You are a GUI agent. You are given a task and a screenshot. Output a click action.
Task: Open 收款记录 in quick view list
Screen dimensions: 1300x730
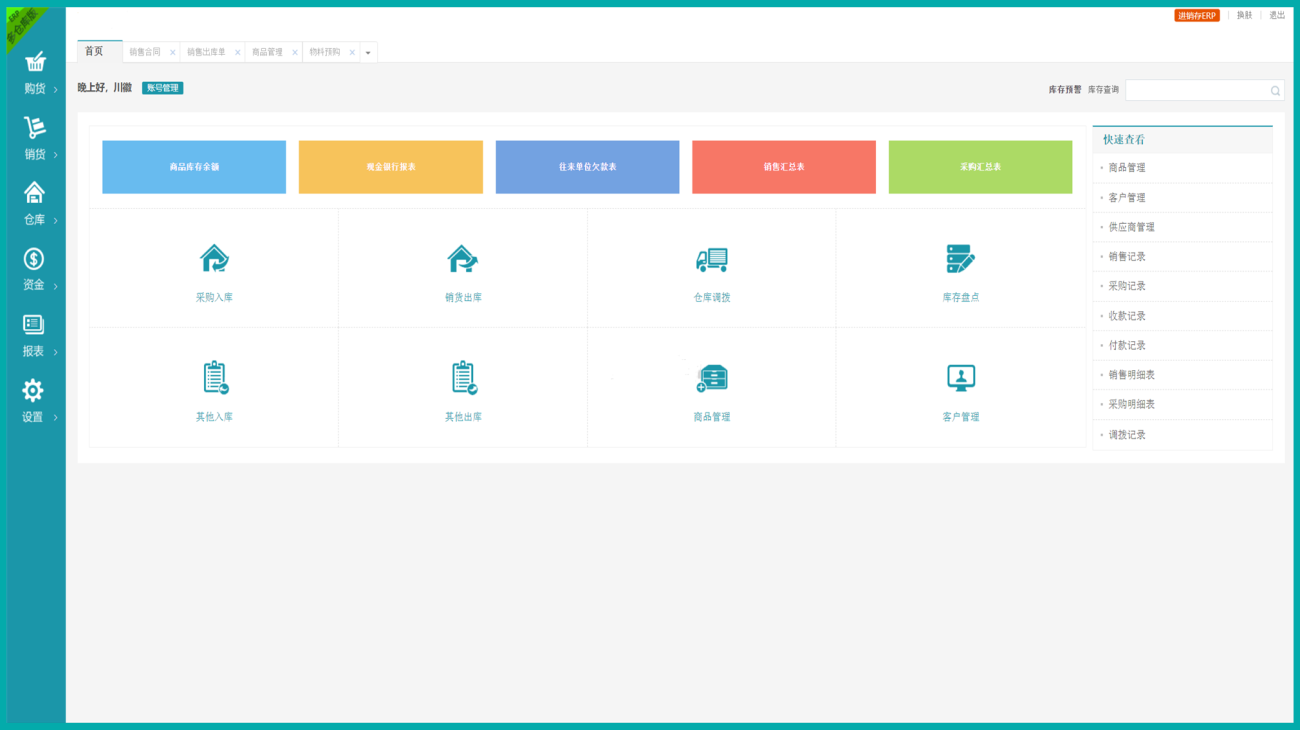1182,316
